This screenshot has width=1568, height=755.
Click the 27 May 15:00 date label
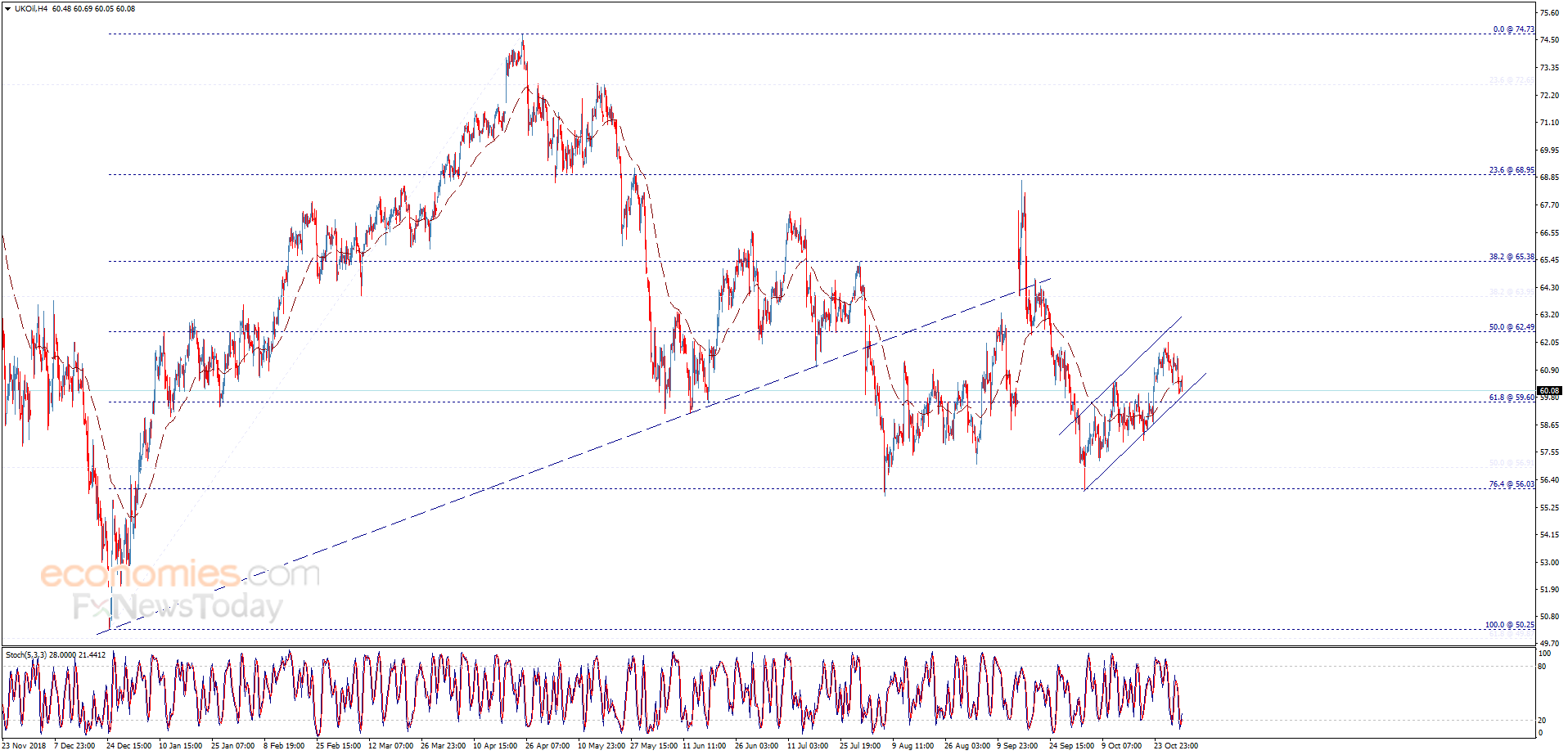(x=654, y=745)
